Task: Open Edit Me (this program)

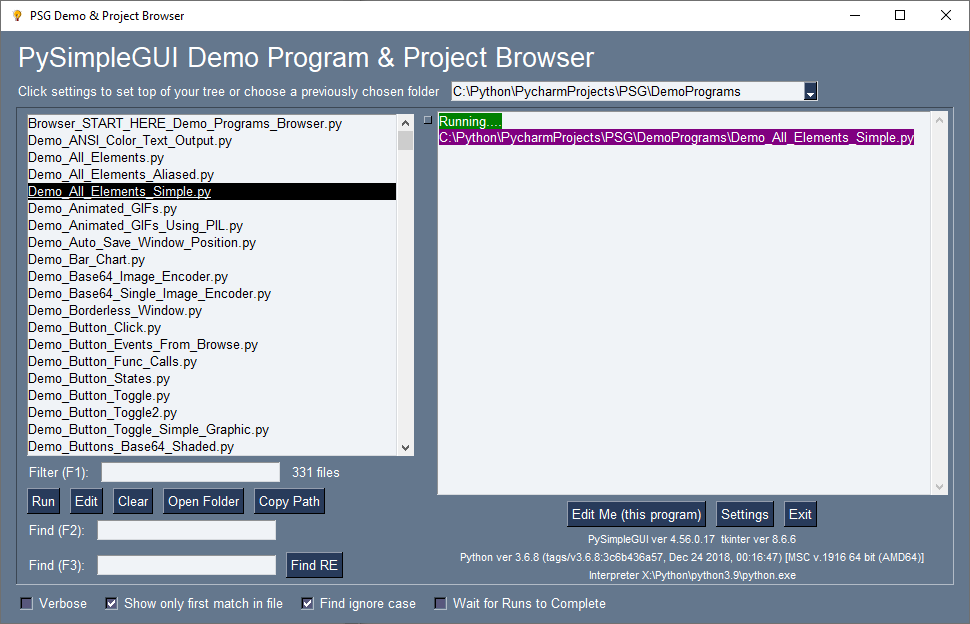Action: tap(636, 513)
